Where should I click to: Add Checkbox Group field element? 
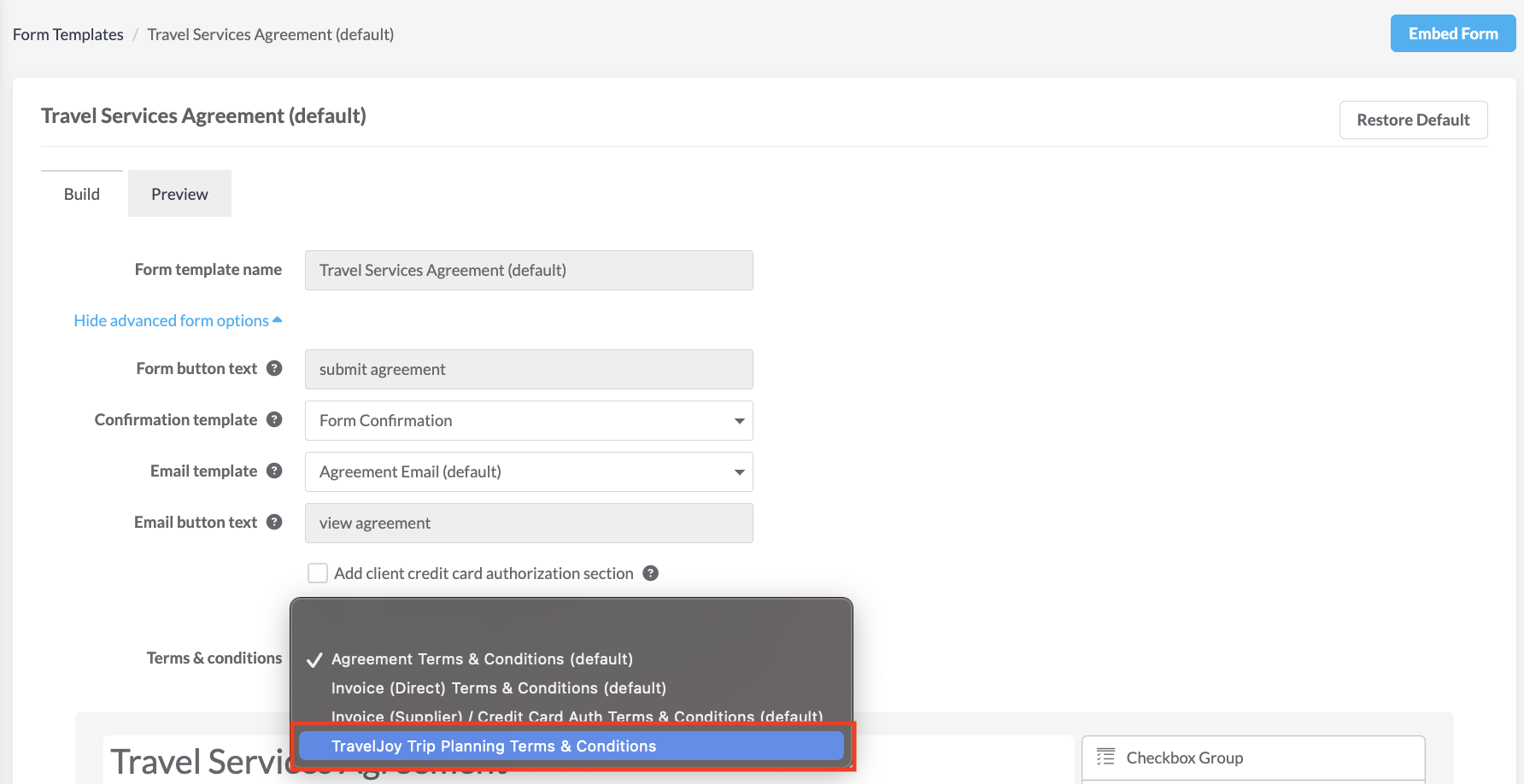pos(1253,758)
